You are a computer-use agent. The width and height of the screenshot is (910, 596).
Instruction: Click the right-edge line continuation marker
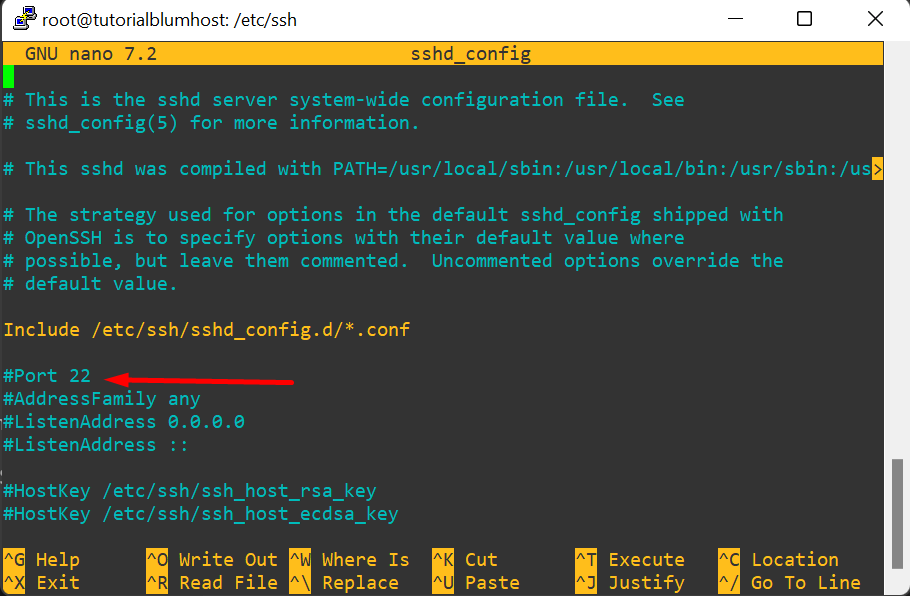click(x=878, y=168)
